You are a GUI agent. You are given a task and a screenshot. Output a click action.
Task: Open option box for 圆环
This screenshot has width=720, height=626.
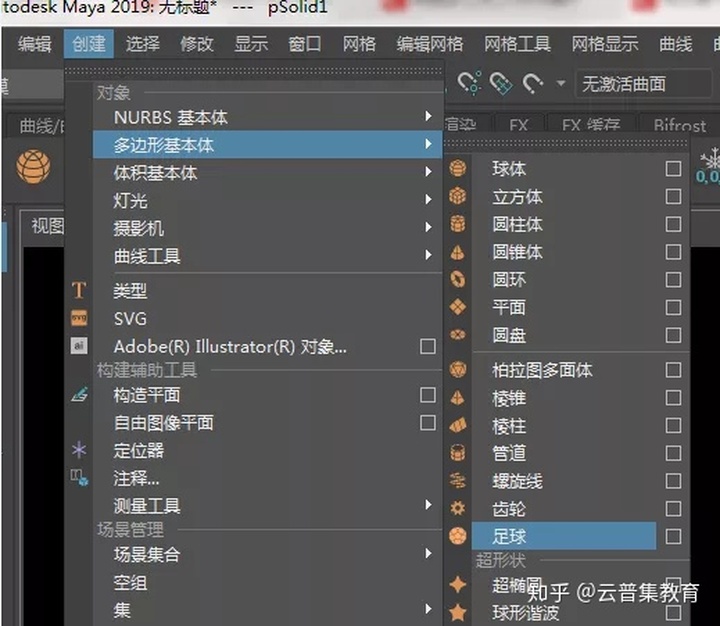673,279
